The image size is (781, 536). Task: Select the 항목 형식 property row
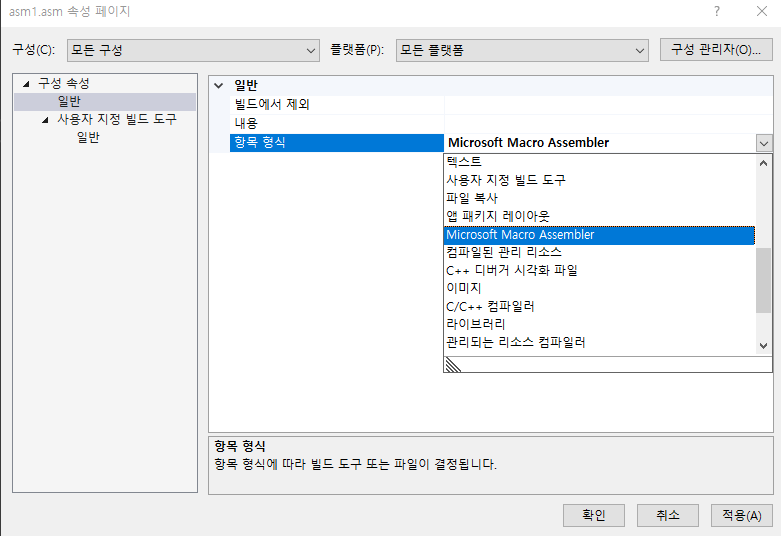click(x=337, y=143)
